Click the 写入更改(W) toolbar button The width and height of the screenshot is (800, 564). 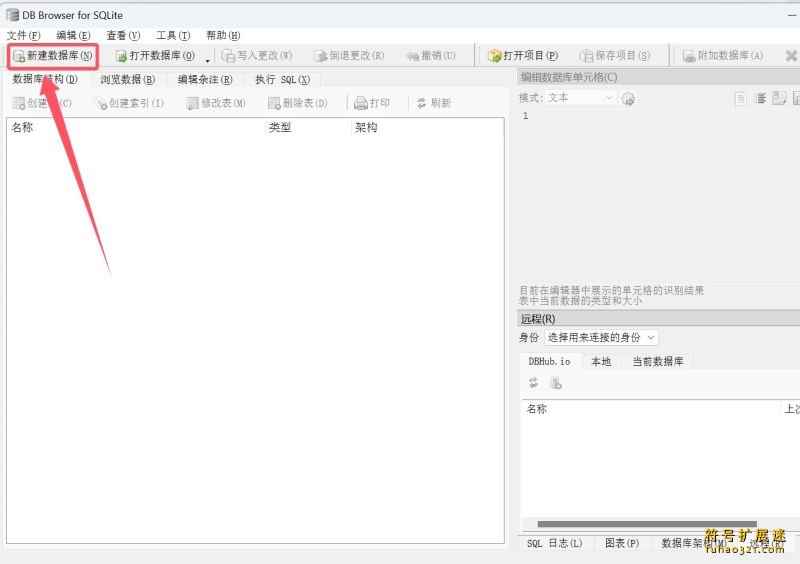(x=258, y=56)
